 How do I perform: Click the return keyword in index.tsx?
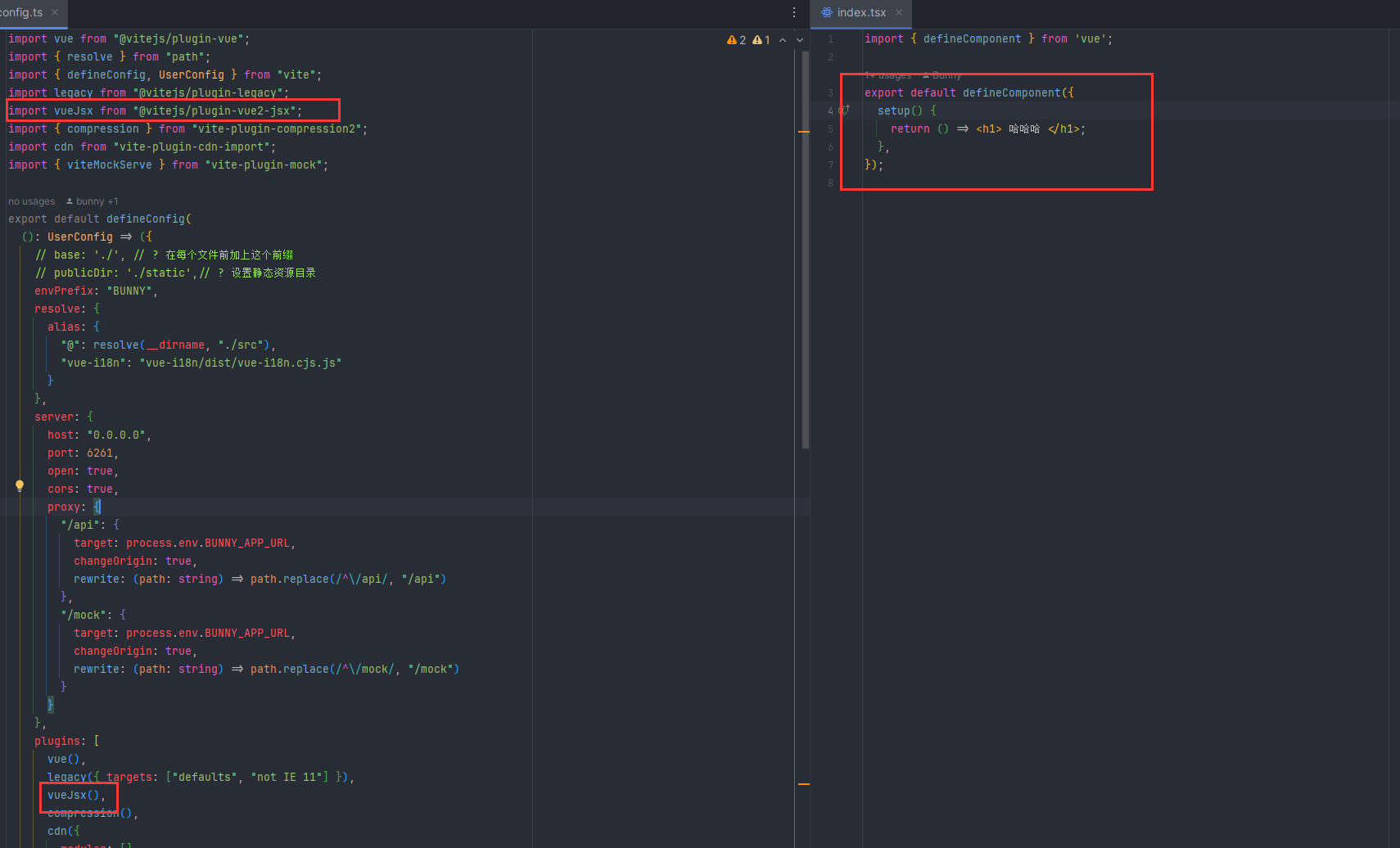(910, 129)
